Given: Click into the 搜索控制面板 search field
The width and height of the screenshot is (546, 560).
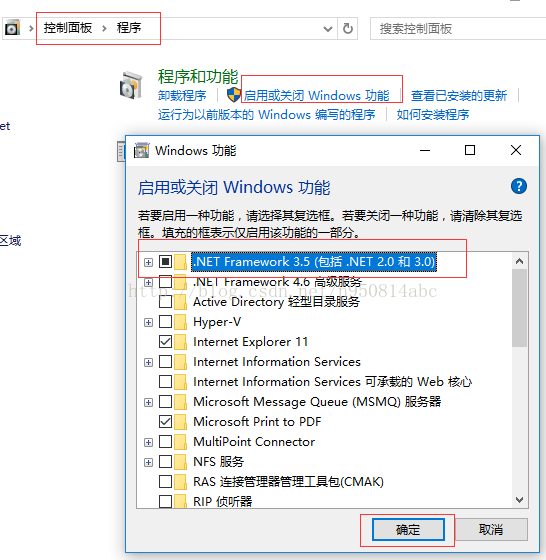Looking at the screenshot, I should point(458,29).
